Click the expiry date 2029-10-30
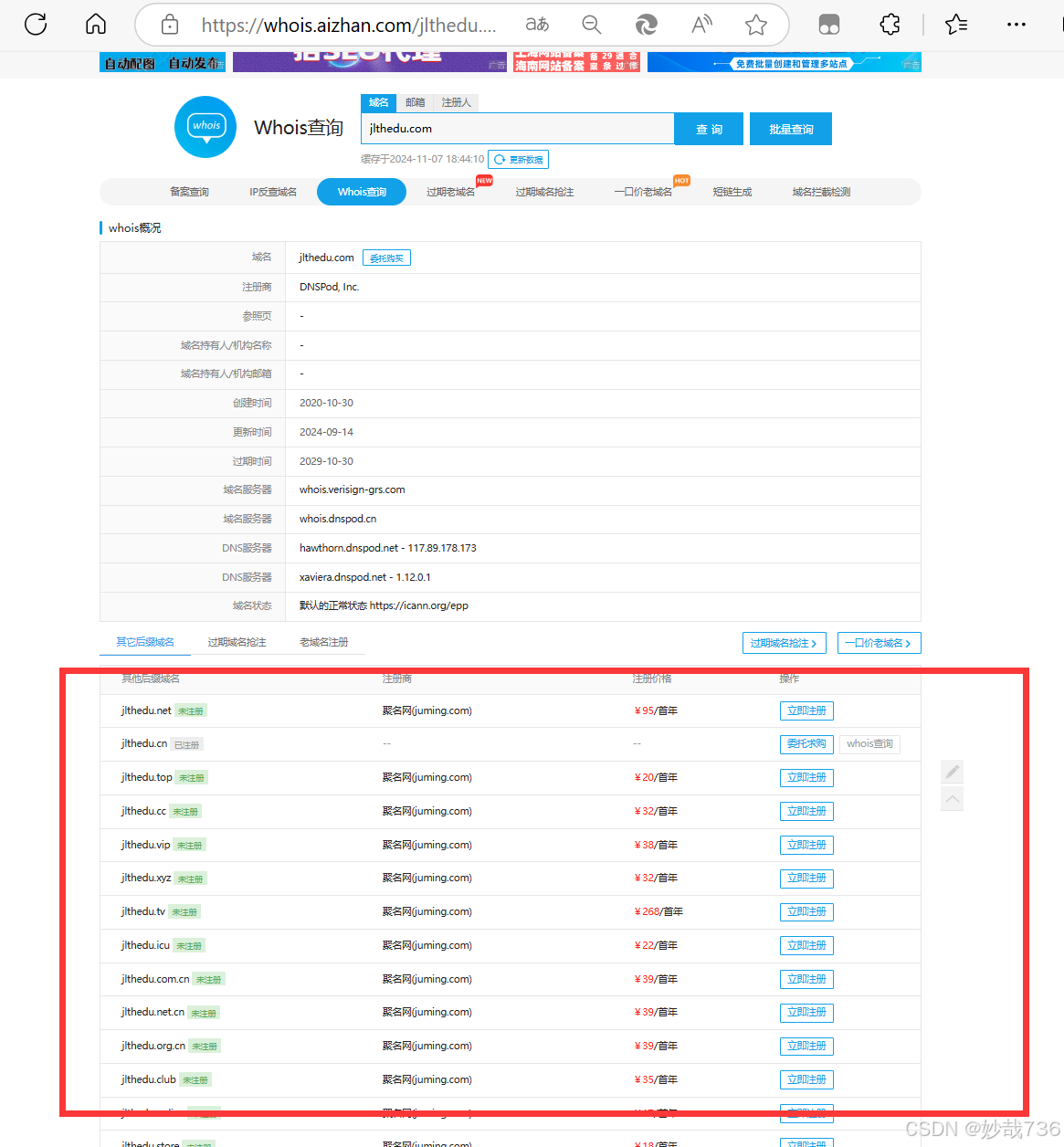Viewport: 1064px width, 1147px height. [x=326, y=461]
